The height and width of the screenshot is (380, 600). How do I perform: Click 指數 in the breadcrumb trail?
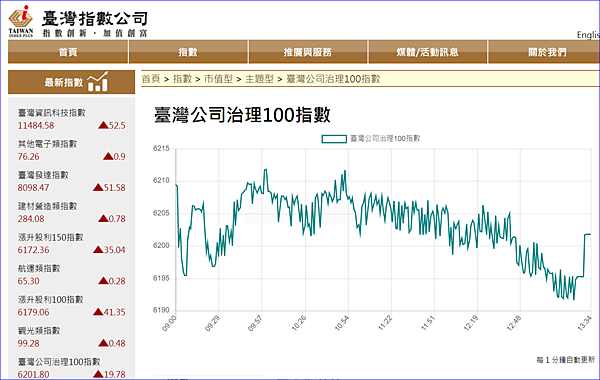click(182, 79)
